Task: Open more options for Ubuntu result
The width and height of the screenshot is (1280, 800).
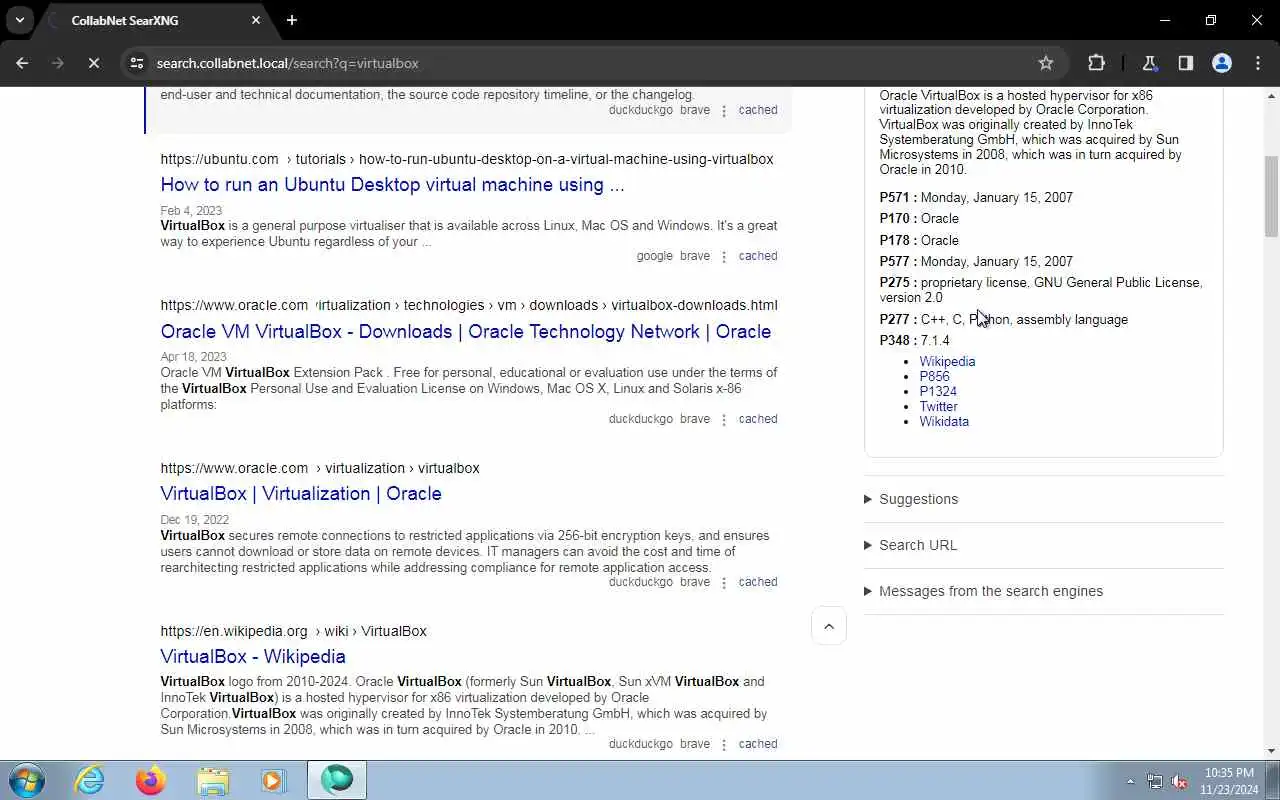Action: tap(724, 257)
